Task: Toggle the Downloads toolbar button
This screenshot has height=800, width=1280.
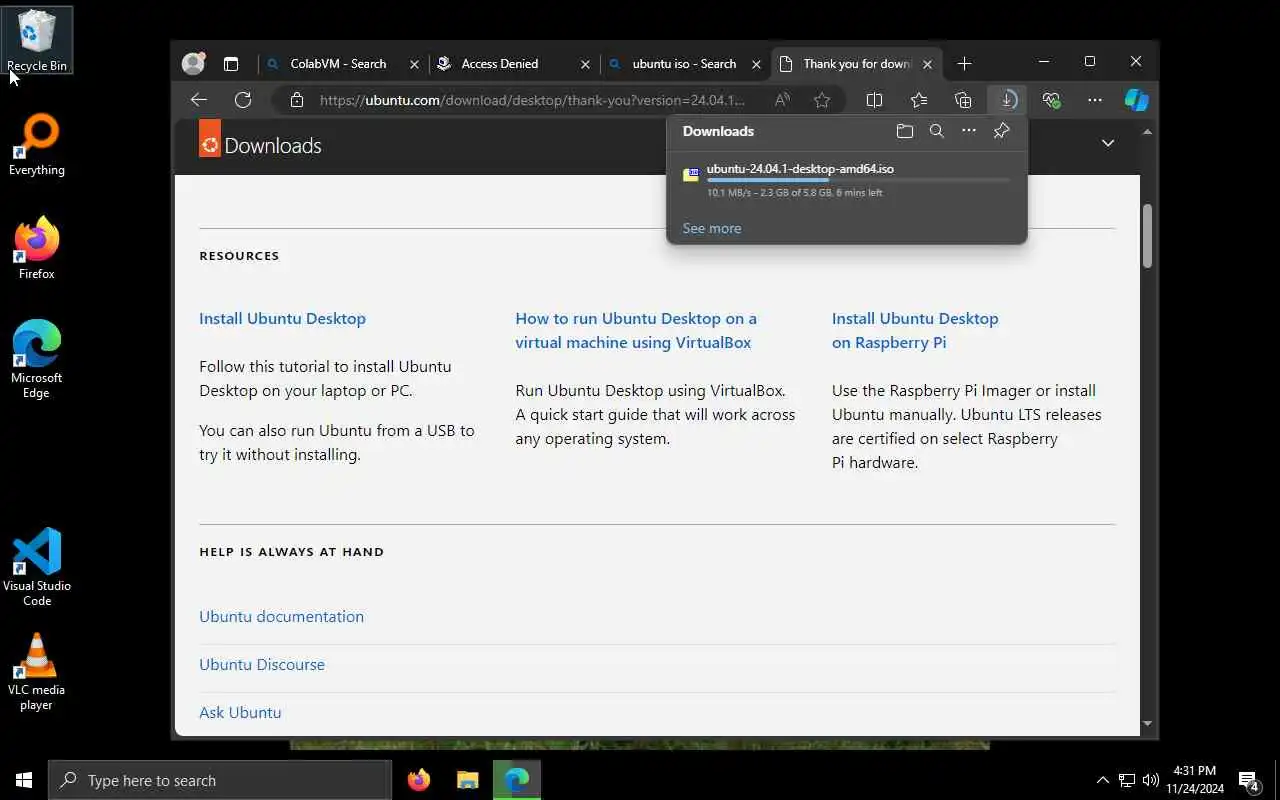Action: 1007,100
